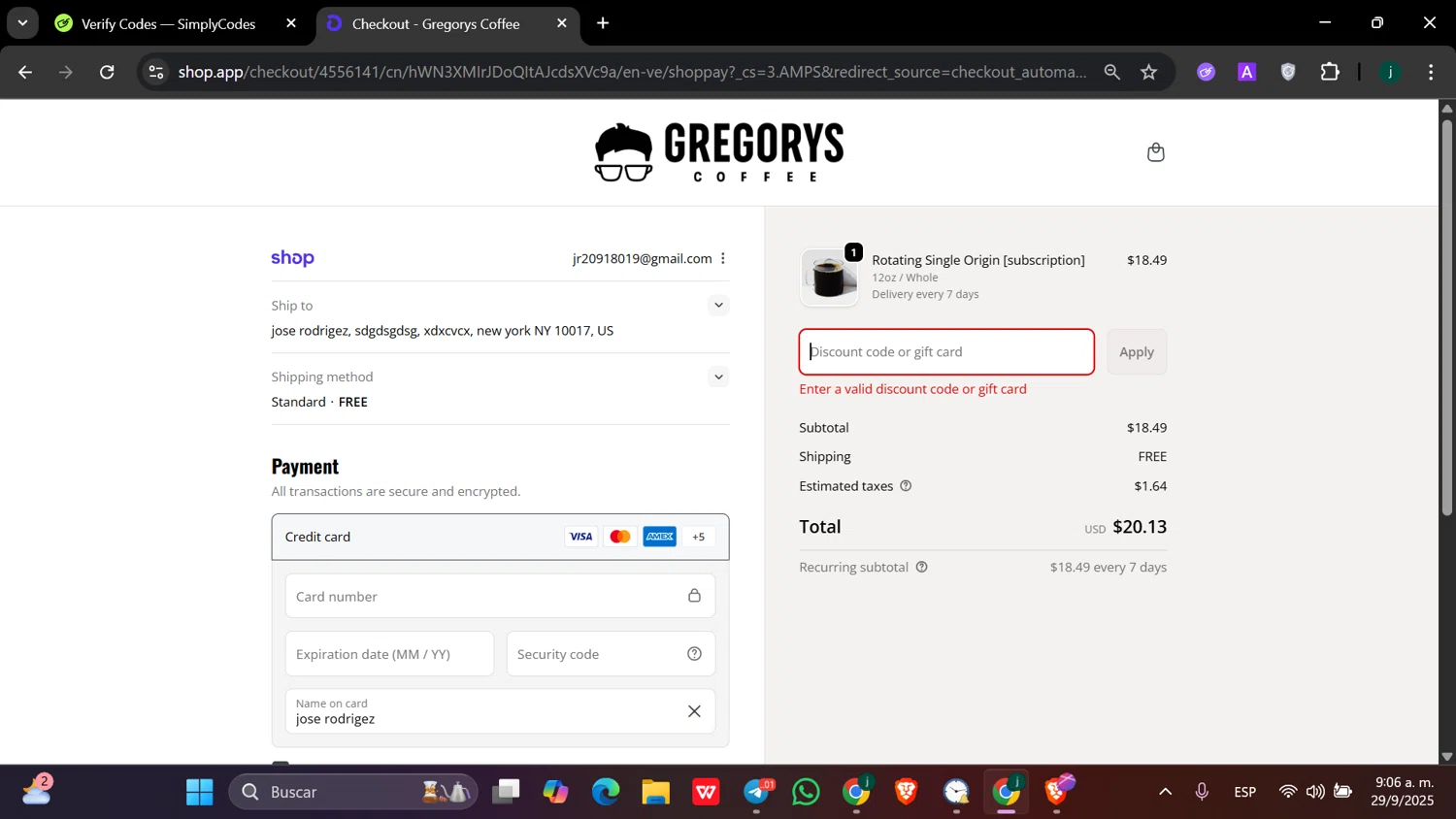Click the microphone icon in system tray

[1202, 792]
